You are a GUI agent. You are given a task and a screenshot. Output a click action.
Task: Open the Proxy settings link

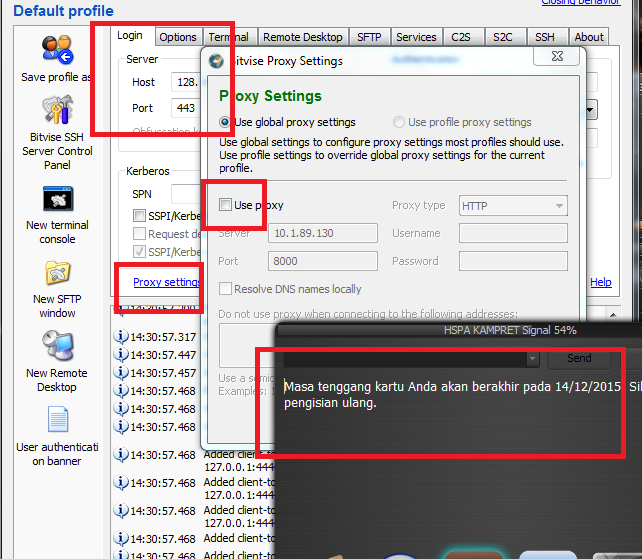166,282
